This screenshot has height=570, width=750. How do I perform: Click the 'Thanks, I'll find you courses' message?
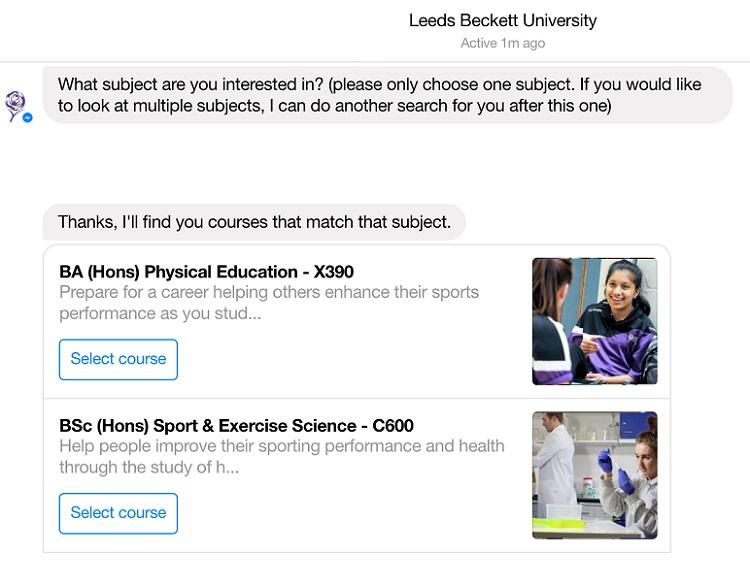[x=254, y=222]
